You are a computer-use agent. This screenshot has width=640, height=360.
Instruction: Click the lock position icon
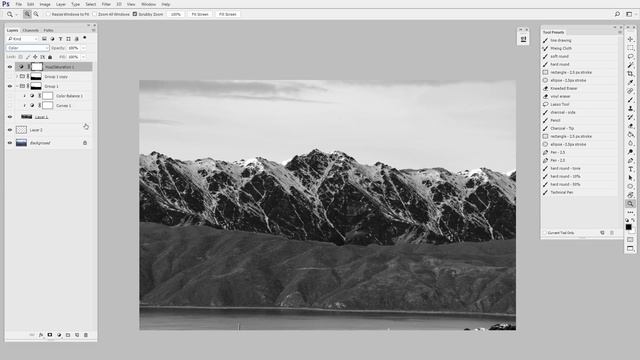(35, 57)
